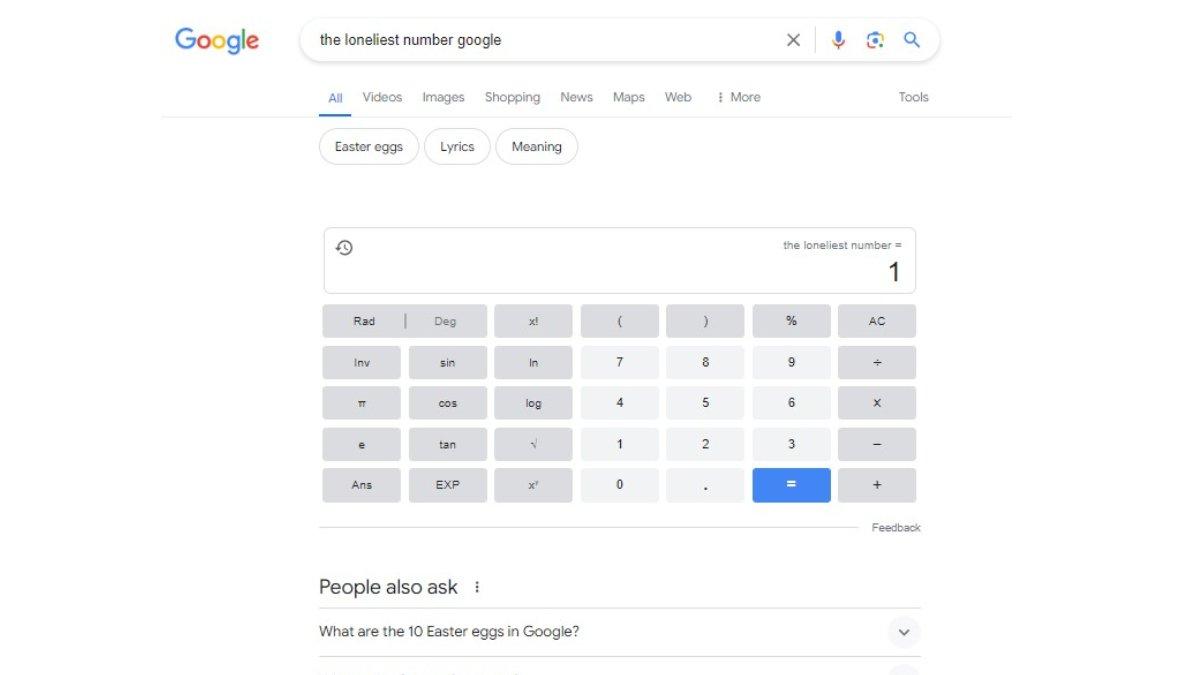Open People also ask options menu
The image size is (1200, 675).
[477, 587]
